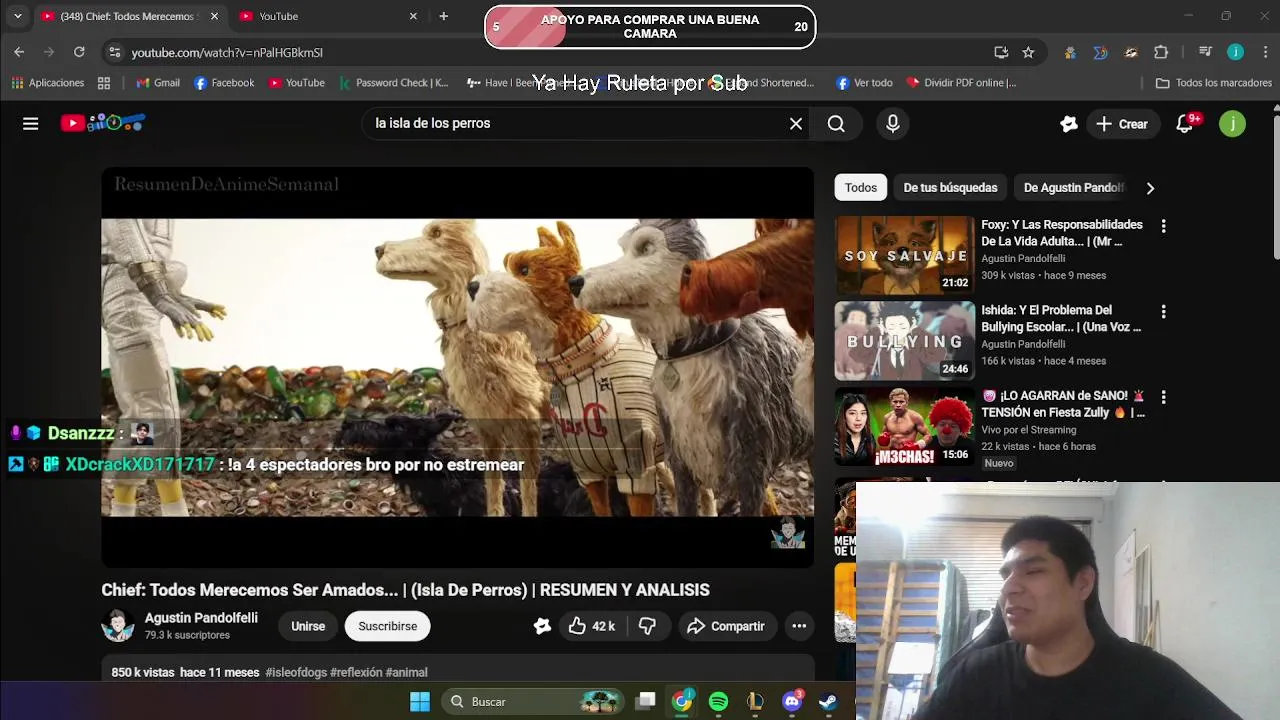The image size is (1280, 720).
Task: Bookmark this page with the star
Action: (1028, 52)
